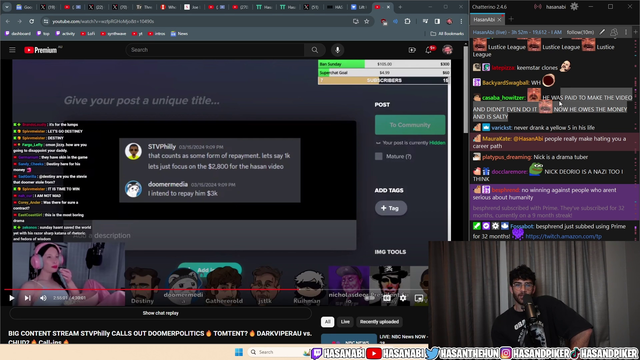The height and width of the screenshot is (360, 640).
Task: Open a new Chrome tab
Action: [400, 7]
